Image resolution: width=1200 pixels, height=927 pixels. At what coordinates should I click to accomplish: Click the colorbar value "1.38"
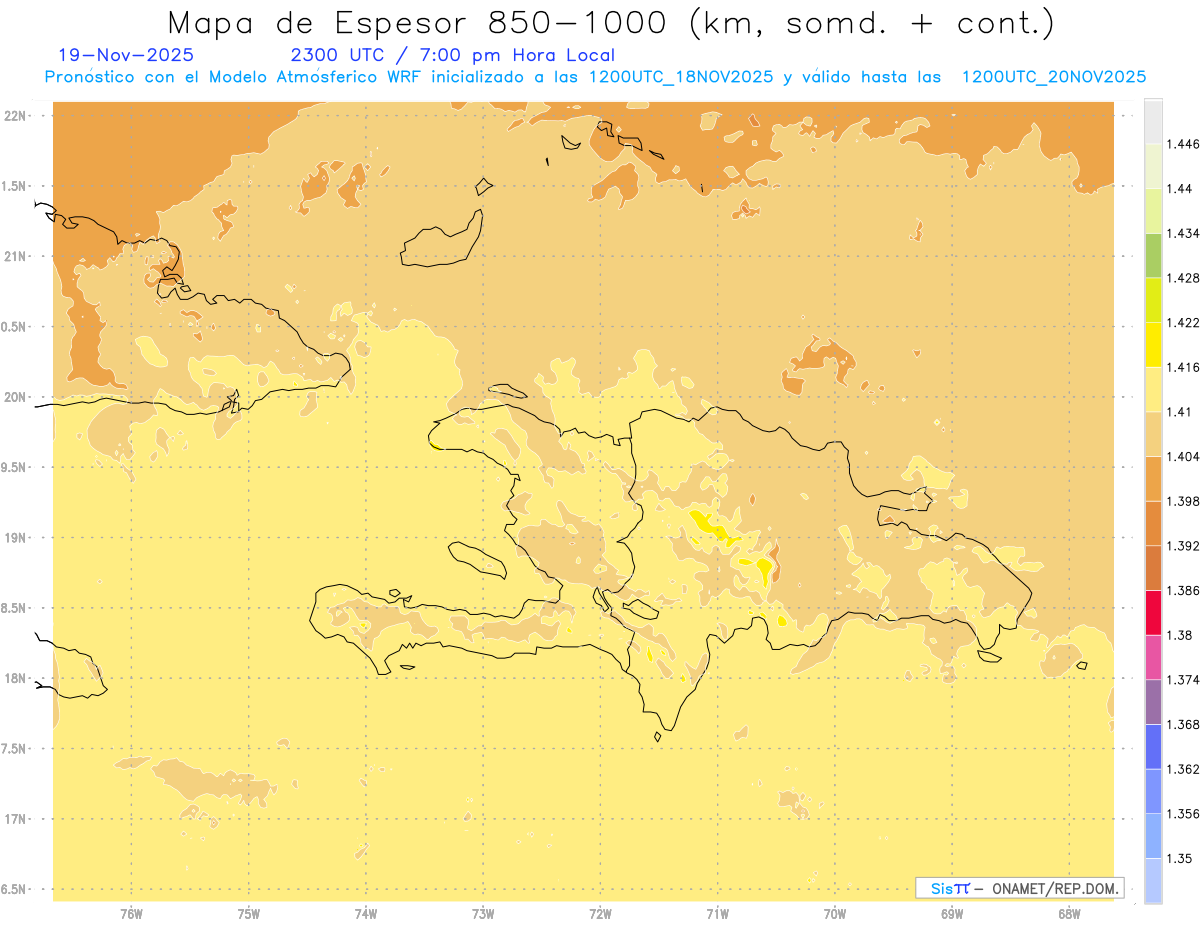[x=1180, y=635]
